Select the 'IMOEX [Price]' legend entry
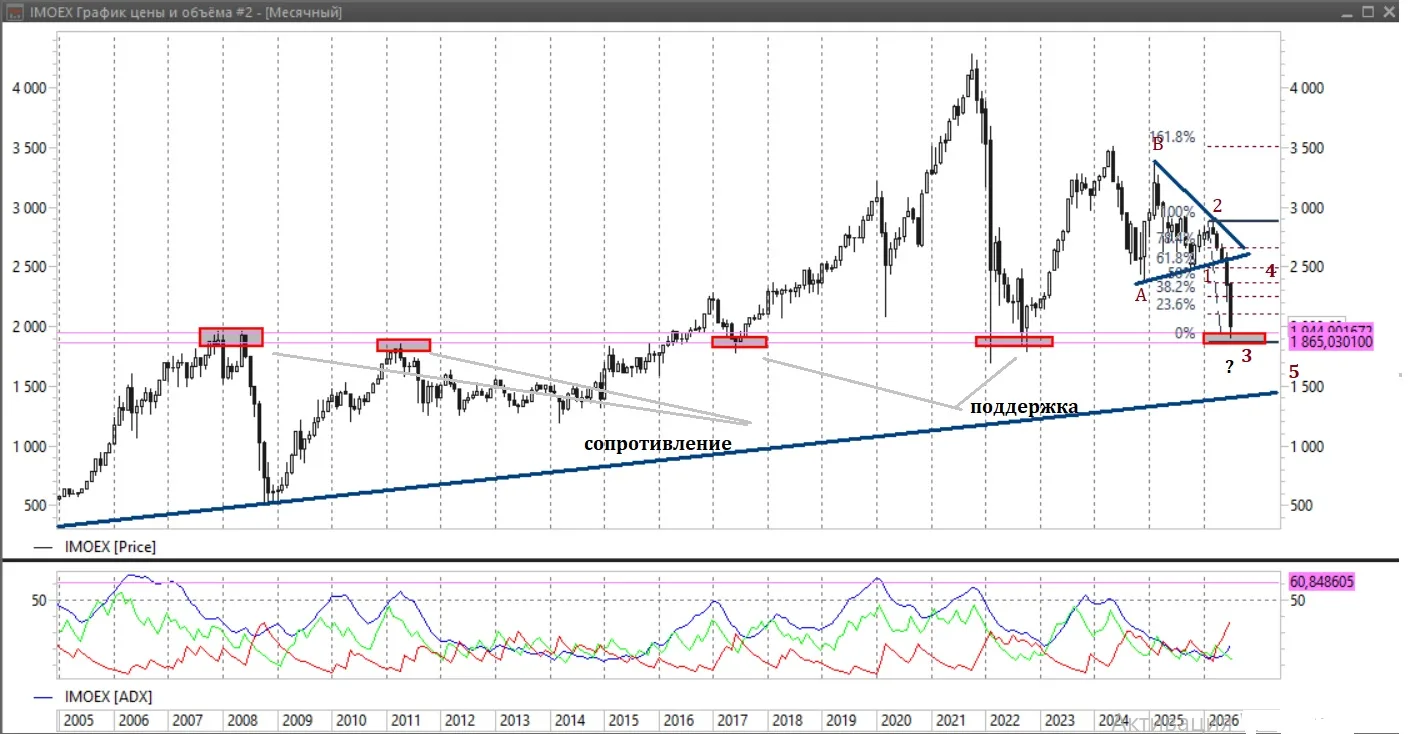1409x734 pixels. [x=96, y=547]
